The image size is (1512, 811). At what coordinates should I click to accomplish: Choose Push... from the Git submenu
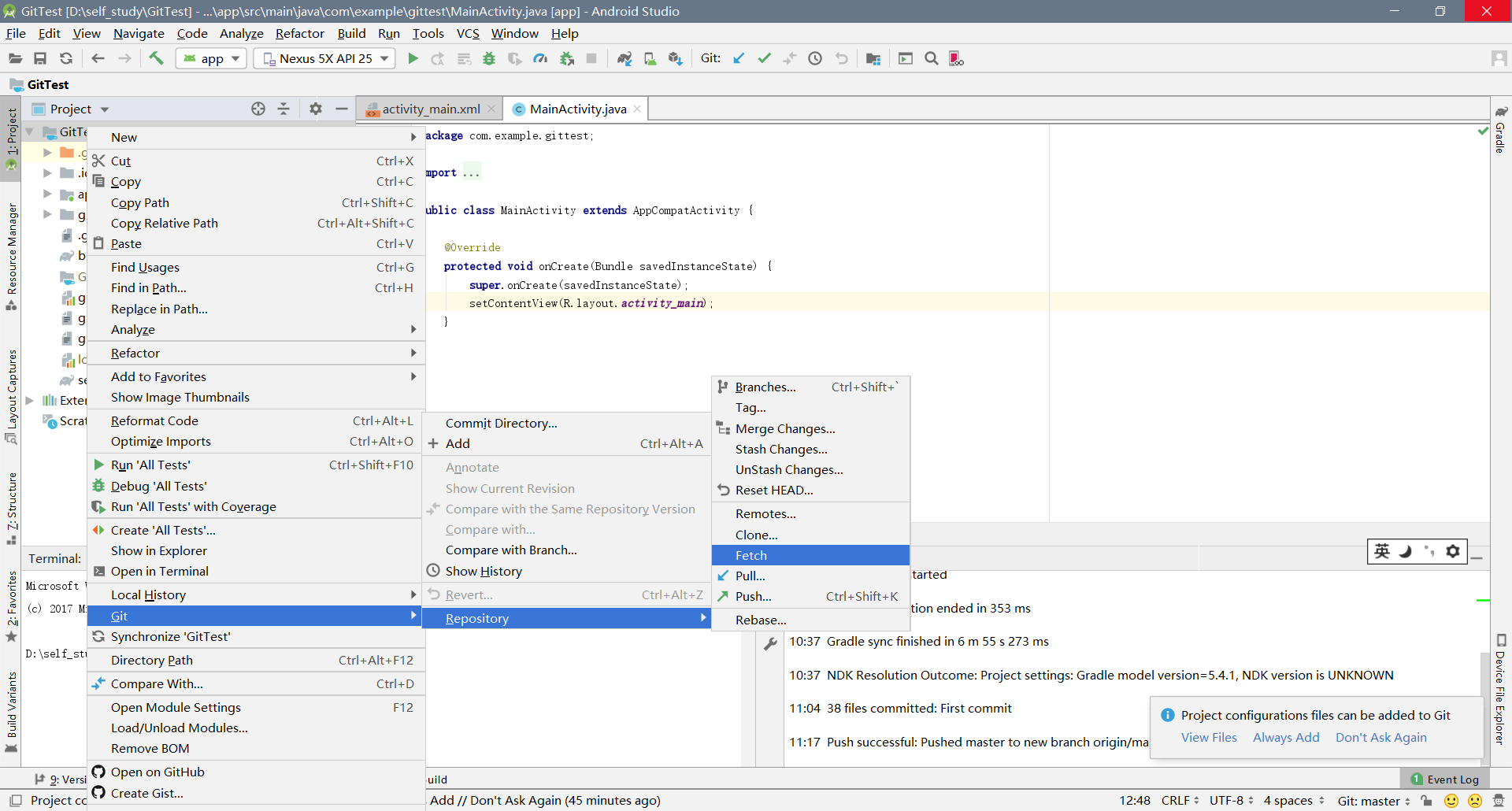(810, 596)
